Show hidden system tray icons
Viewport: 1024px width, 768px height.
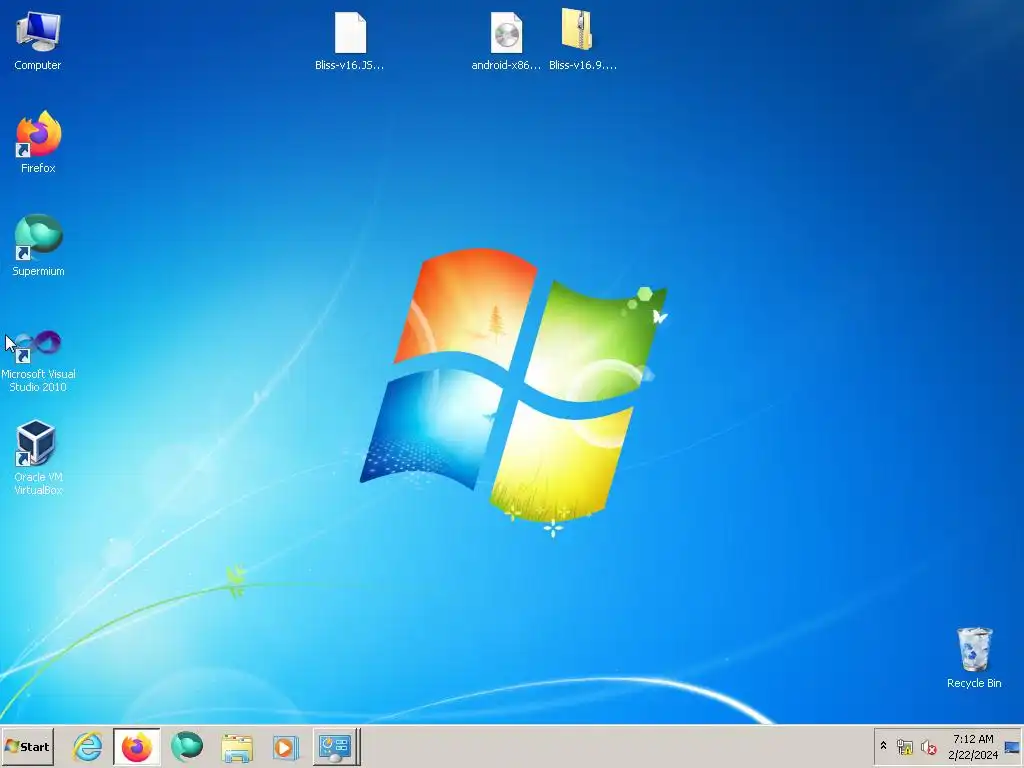(x=884, y=746)
